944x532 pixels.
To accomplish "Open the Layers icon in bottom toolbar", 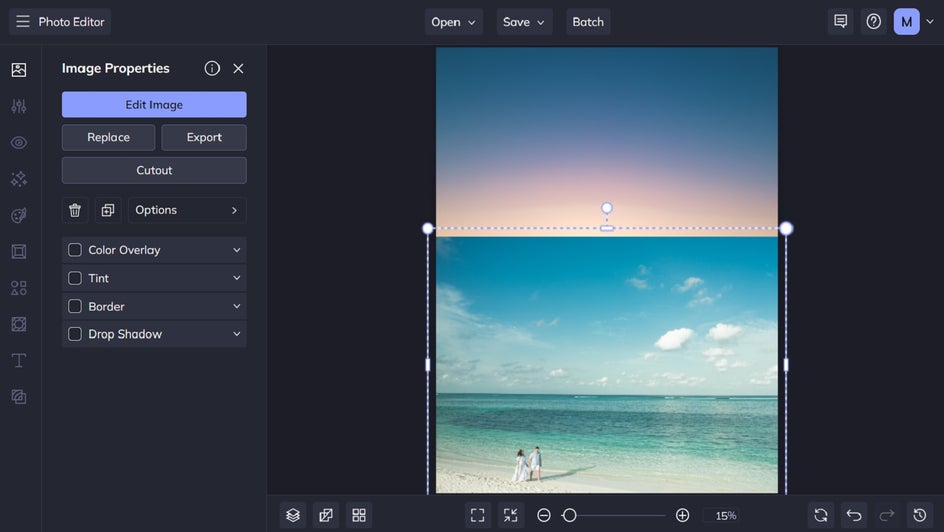I will point(293,515).
